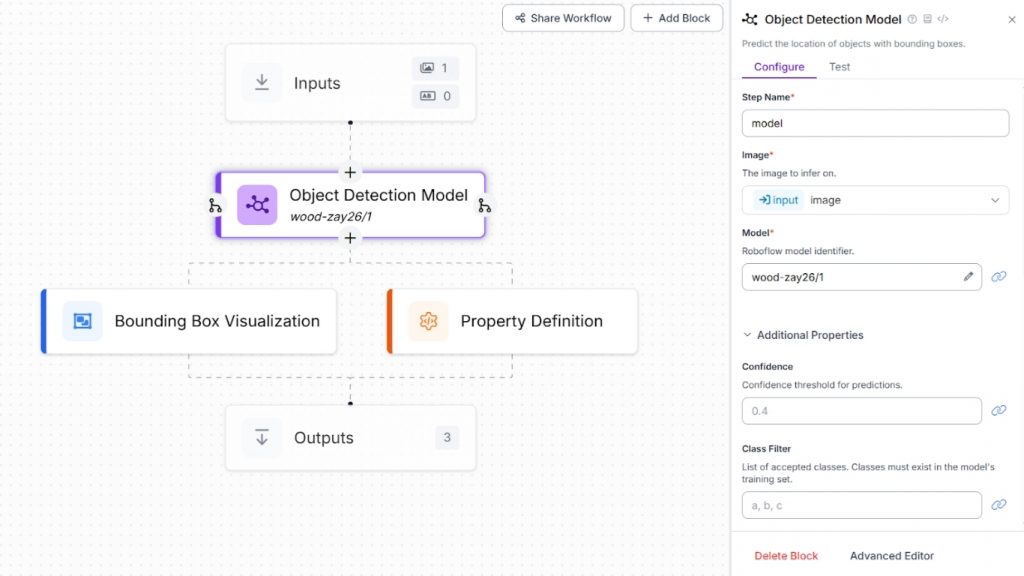Click the Share Workflow button
The width and height of the screenshot is (1024, 576).
[563, 18]
